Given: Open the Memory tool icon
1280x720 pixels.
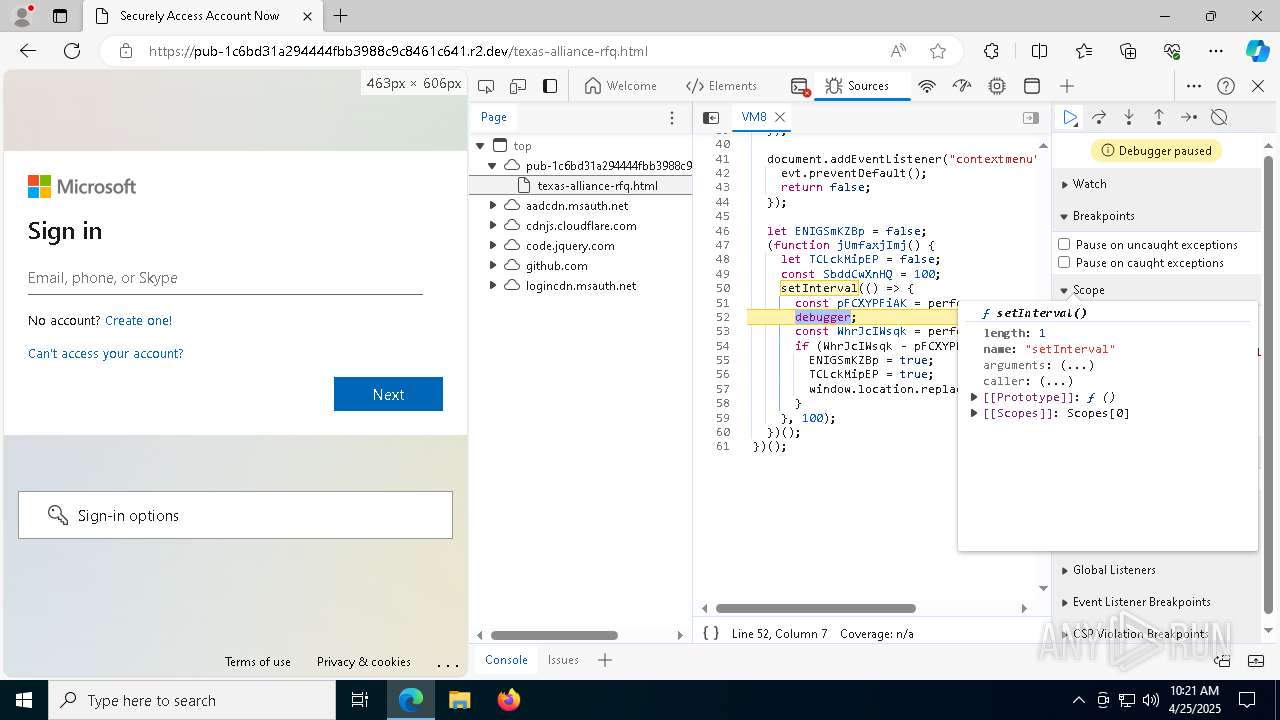Looking at the screenshot, I should click(997, 86).
